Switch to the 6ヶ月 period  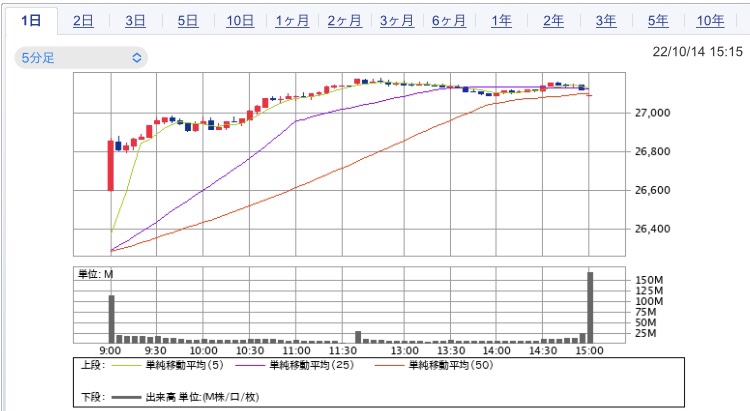pyautogui.click(x=449, y=21)
